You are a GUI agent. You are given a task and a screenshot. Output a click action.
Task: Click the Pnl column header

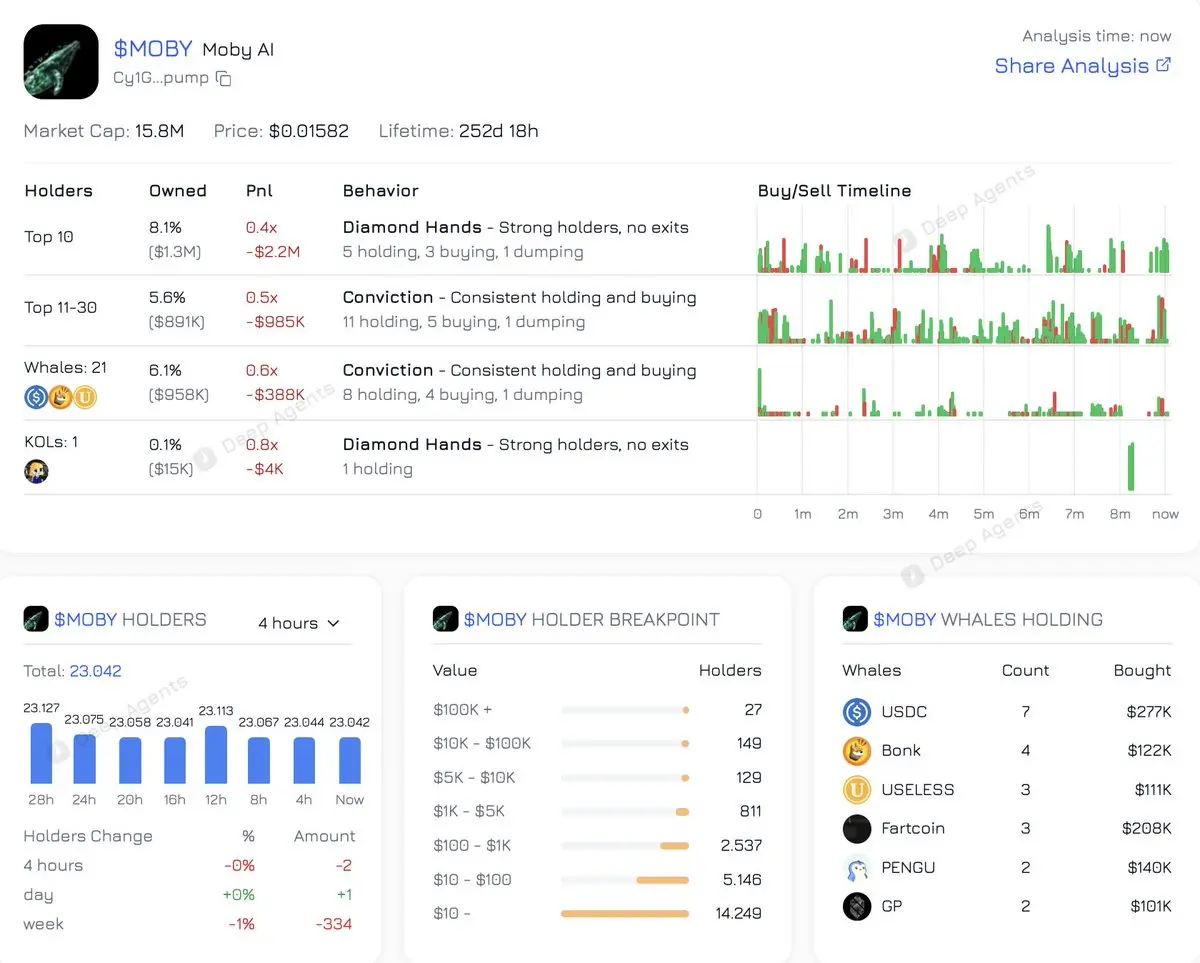[259, 190]
